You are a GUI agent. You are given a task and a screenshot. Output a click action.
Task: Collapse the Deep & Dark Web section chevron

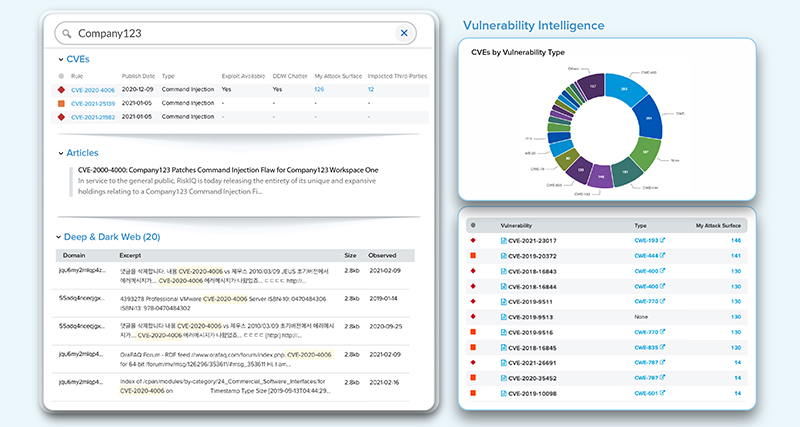click(58, 237)
